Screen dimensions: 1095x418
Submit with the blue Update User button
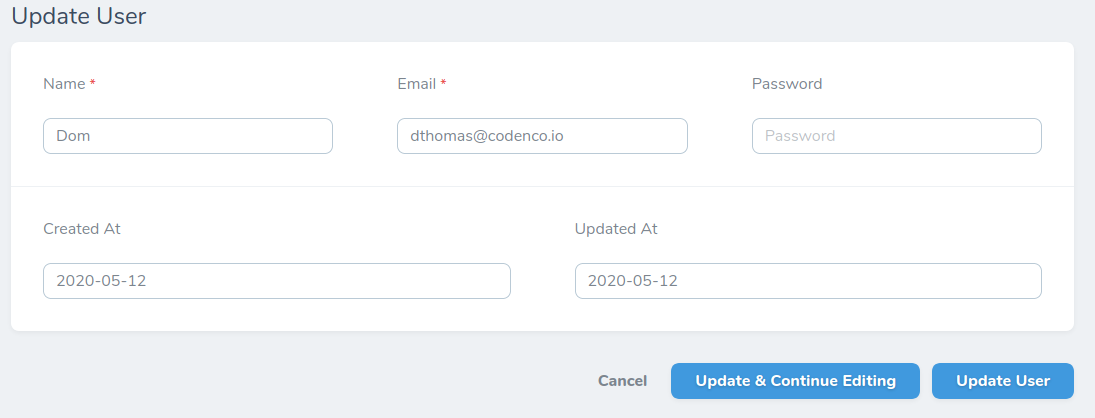tap(1002, 381)
